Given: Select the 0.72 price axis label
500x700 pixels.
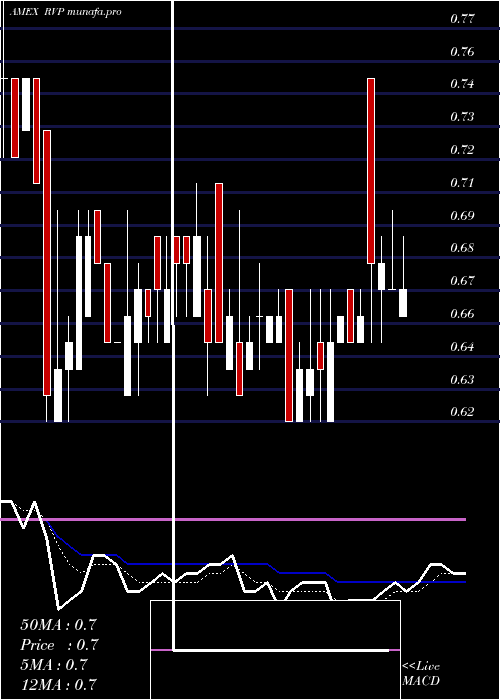Looking at the screenshot, I should click(462, 150).
